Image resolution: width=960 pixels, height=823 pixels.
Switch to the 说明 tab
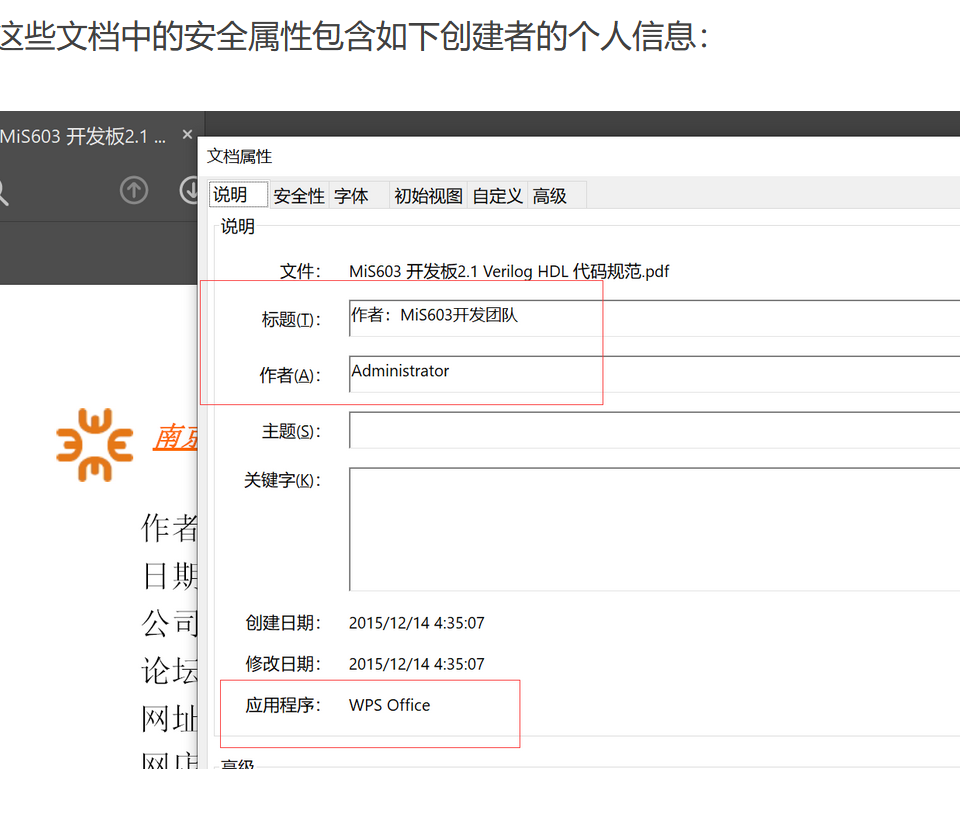click(238, 195)
